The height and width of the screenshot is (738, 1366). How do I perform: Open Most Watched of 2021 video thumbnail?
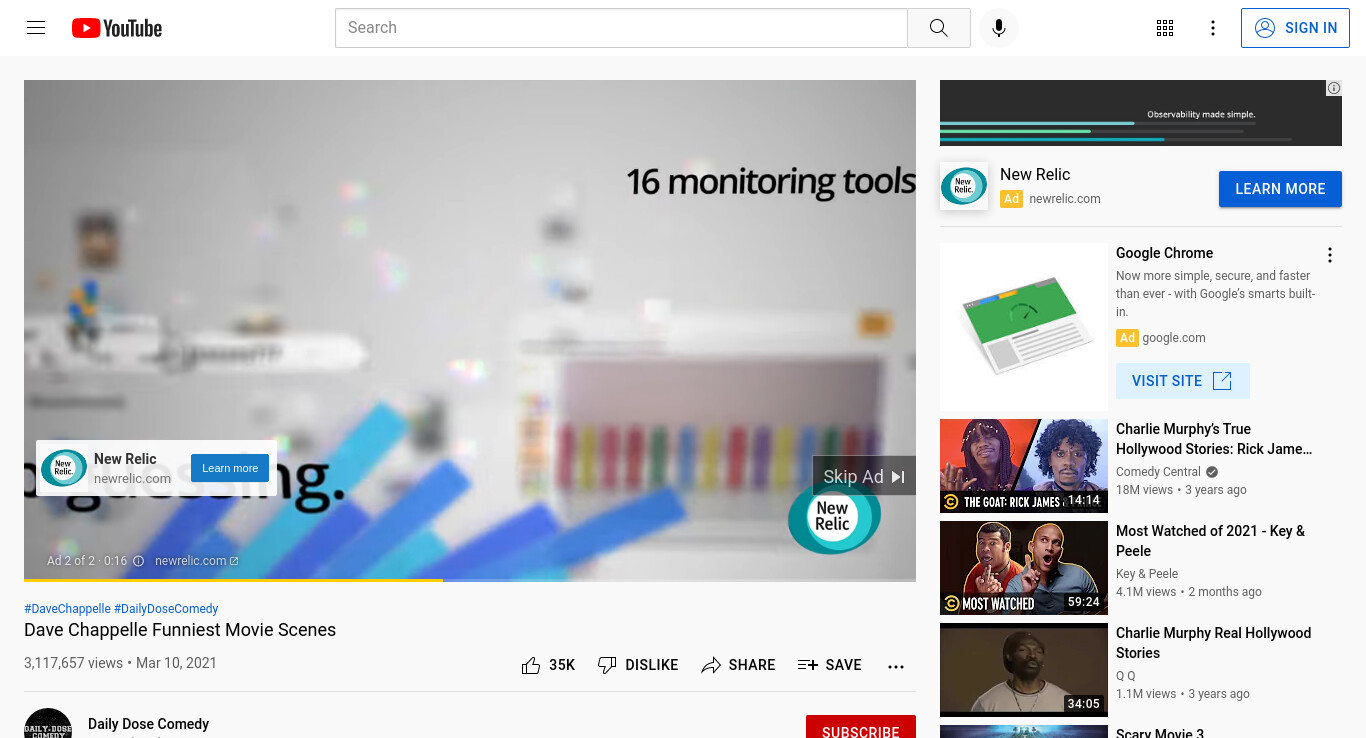tap(1024, 568)
